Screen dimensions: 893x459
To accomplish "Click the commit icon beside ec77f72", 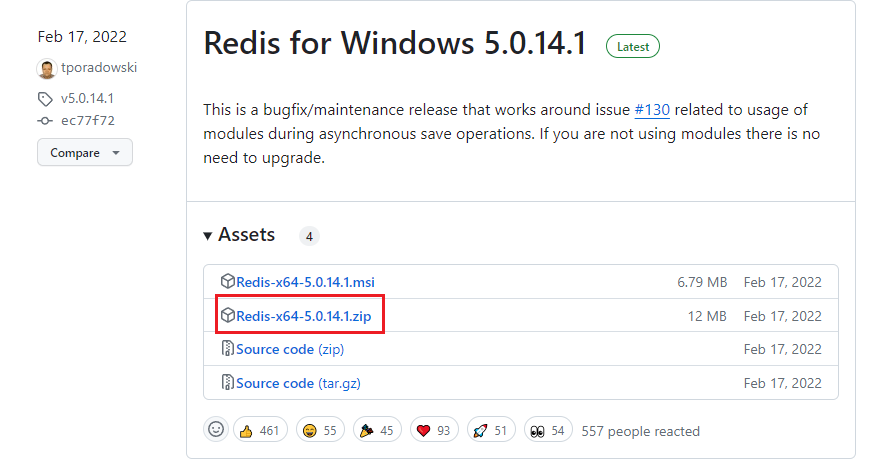I will (x=45, y=119).
